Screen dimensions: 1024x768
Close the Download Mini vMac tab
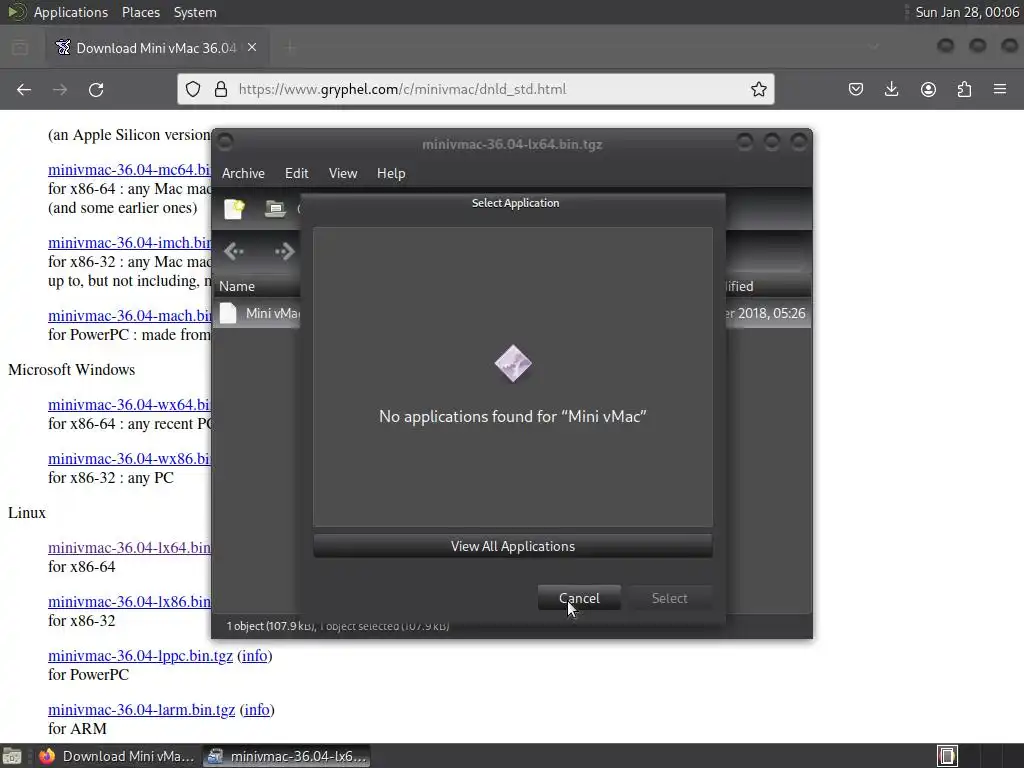252,48
